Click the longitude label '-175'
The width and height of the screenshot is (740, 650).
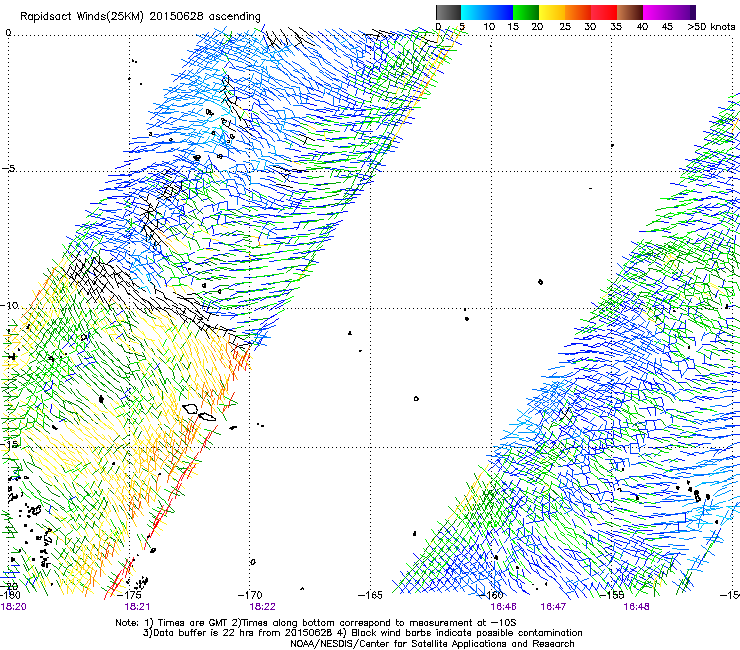(x=130, y=595)
